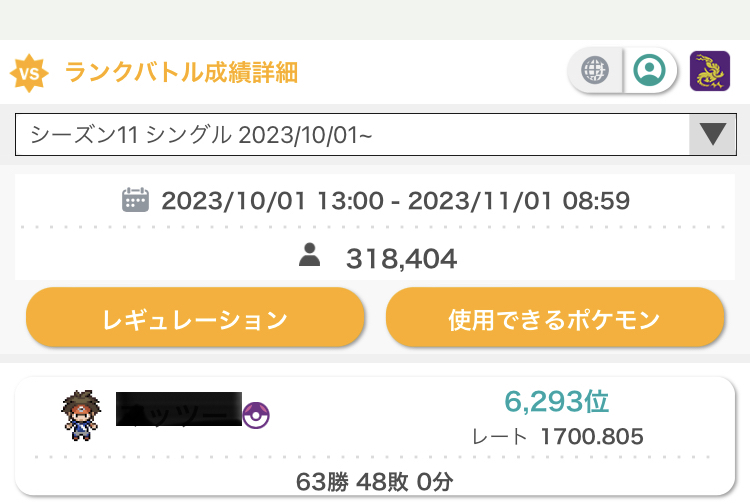Click the blacked-out trainer name
Image resolution: width=750 pixels, height=504 pixels.
tap(180, 411)
